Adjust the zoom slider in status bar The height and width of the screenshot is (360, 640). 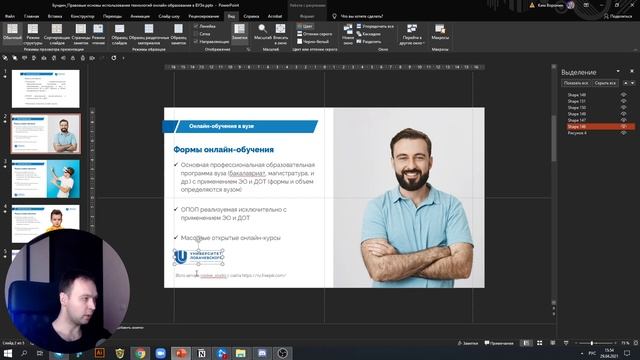point(592,343)
